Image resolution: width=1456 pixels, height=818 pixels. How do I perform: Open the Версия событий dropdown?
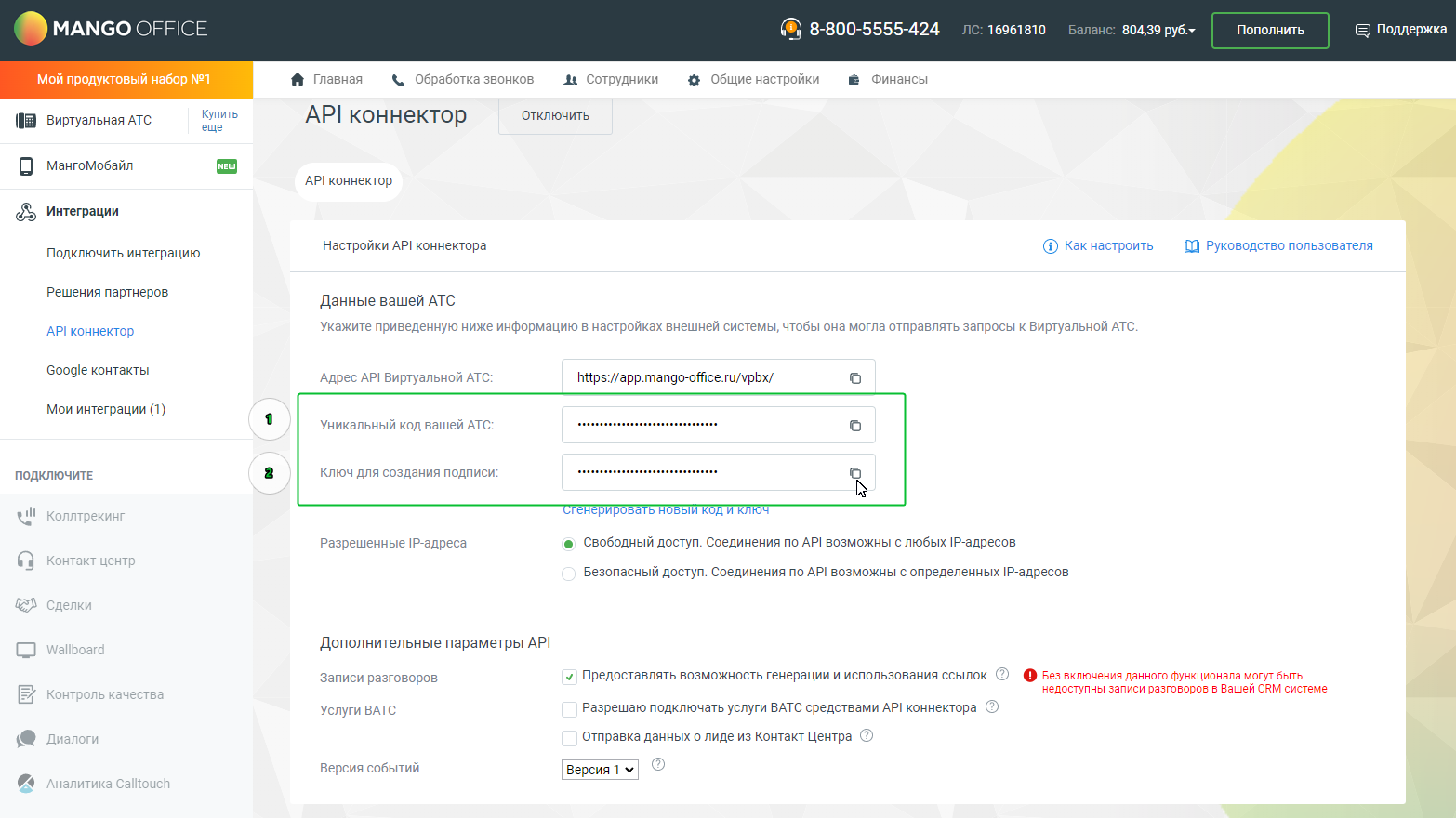click(600, 770)
